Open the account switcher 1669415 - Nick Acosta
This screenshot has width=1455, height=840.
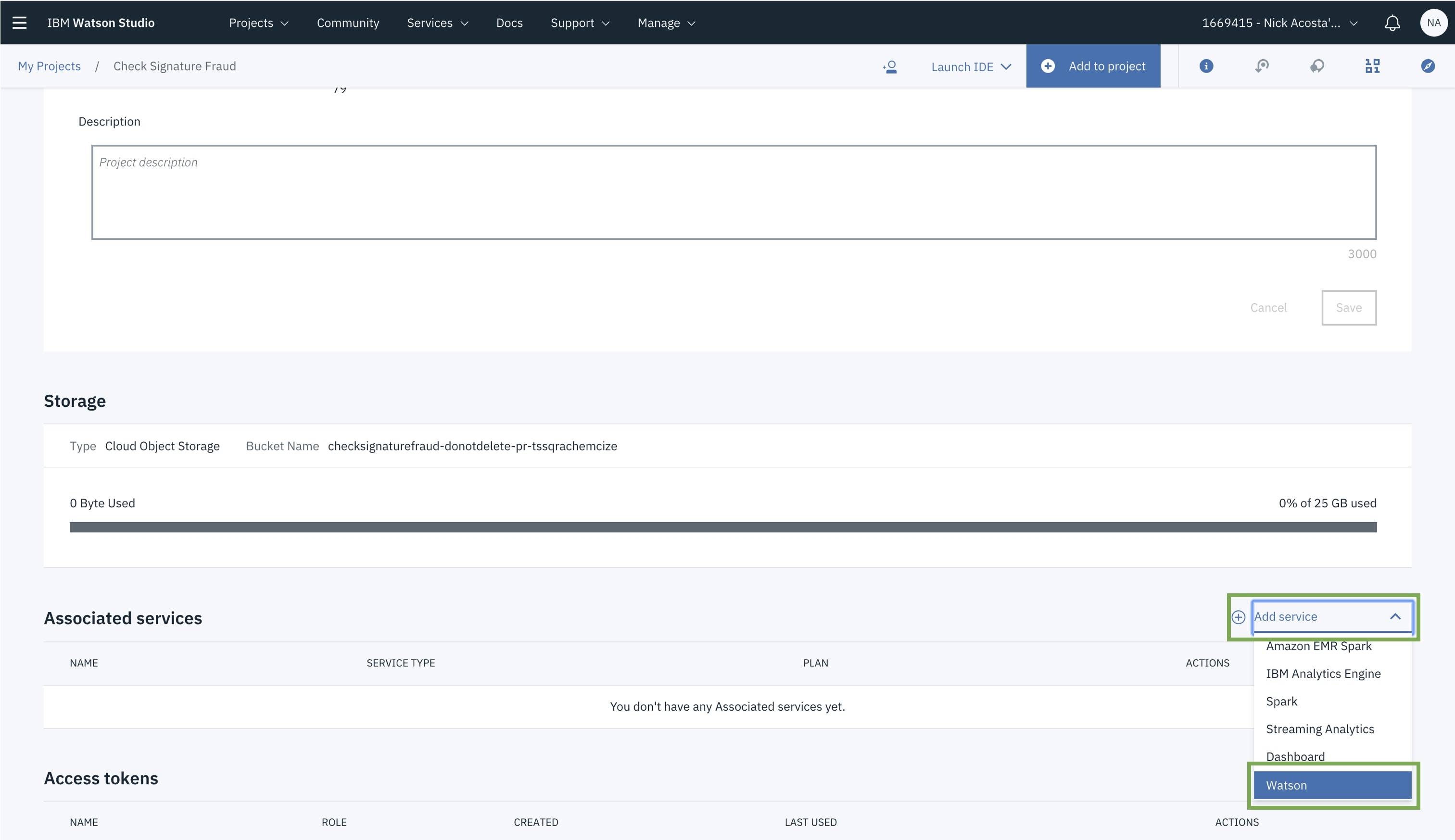point(1279,23)
